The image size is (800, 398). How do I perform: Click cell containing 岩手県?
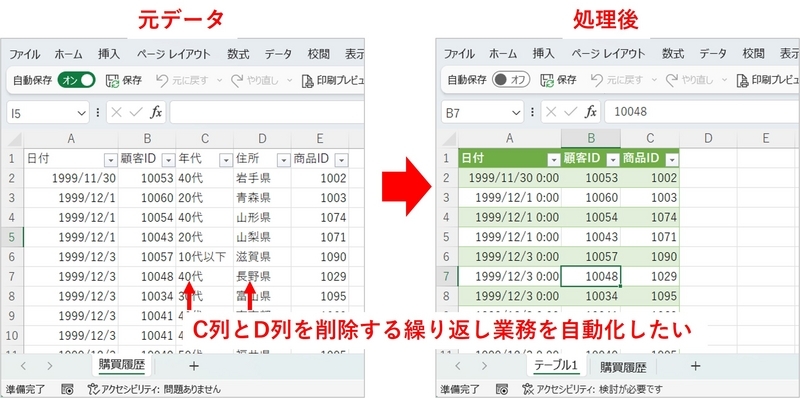262,178
